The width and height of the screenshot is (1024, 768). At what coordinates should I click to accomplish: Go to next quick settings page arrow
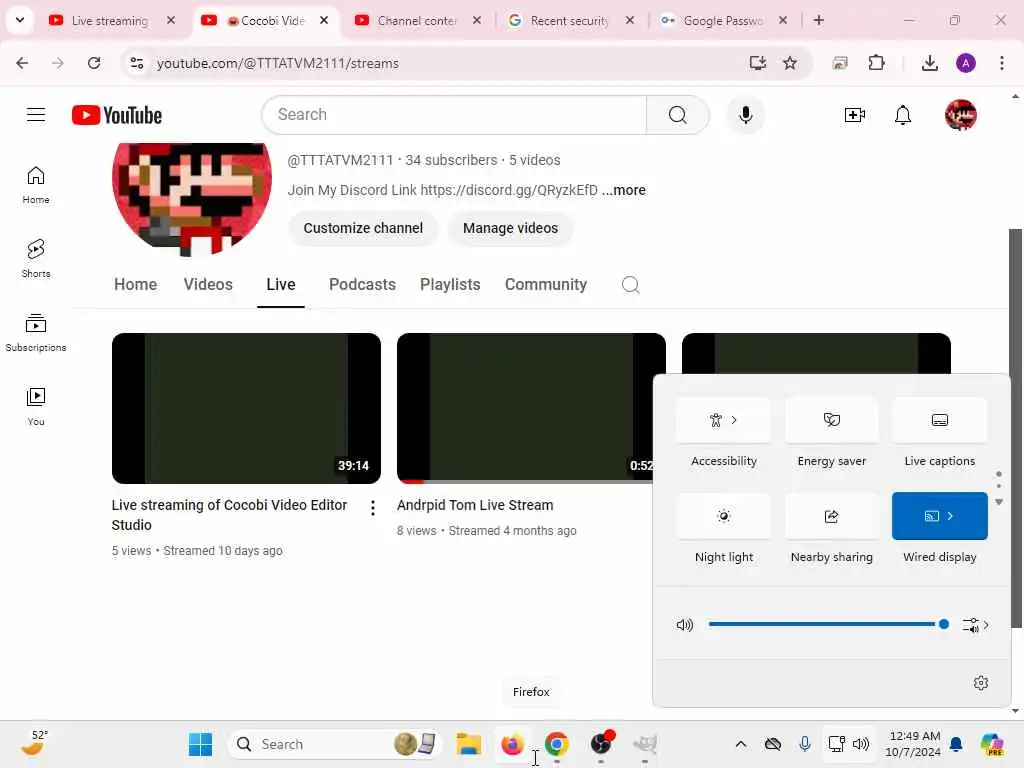pos(999,502)
